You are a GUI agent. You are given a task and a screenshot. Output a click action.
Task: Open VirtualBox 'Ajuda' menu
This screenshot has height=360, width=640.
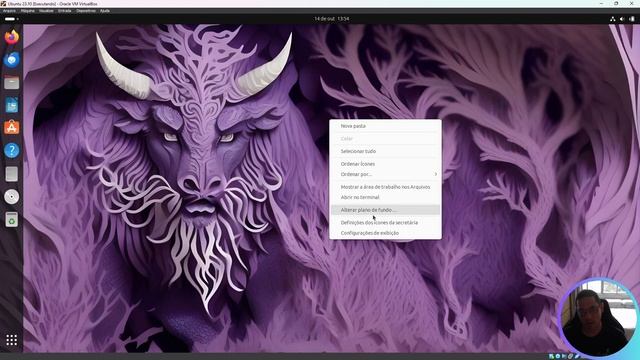click(x=105, y=11)
